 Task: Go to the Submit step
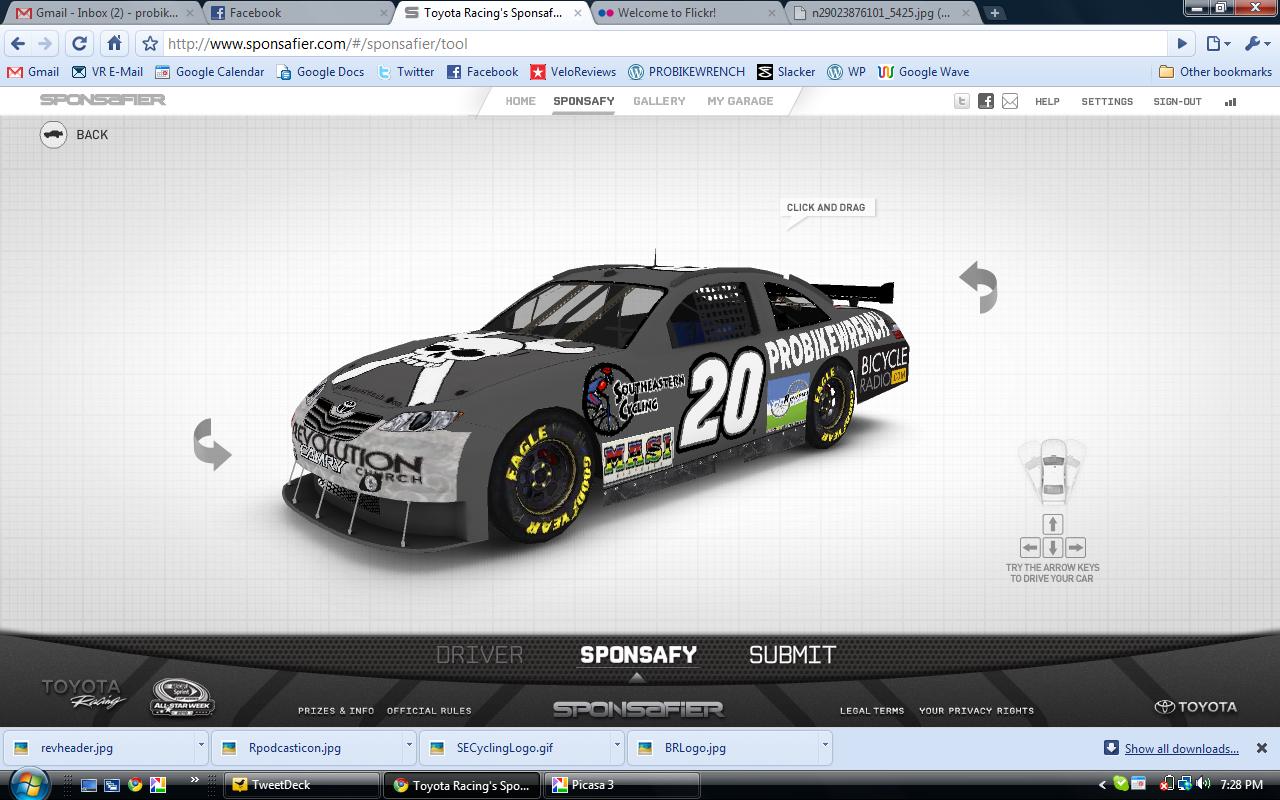[x=792, y=655]
